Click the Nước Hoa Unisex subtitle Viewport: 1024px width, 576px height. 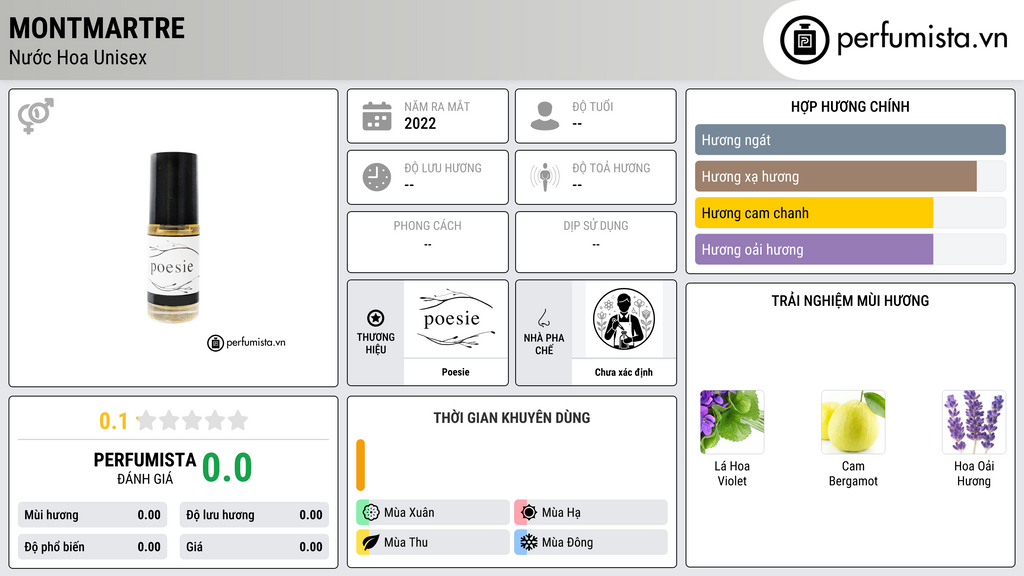point(78,57)
